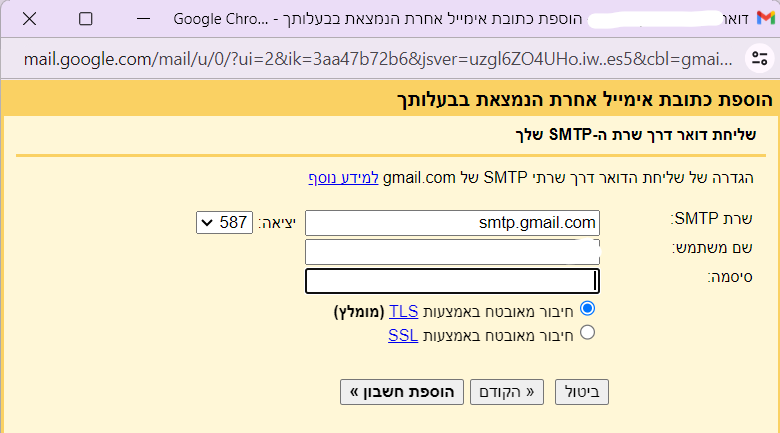Click the הוספת חשבון (Add account) button
Image resolution: width=780 pixels, height=433 pixels.
pos(402,392)
